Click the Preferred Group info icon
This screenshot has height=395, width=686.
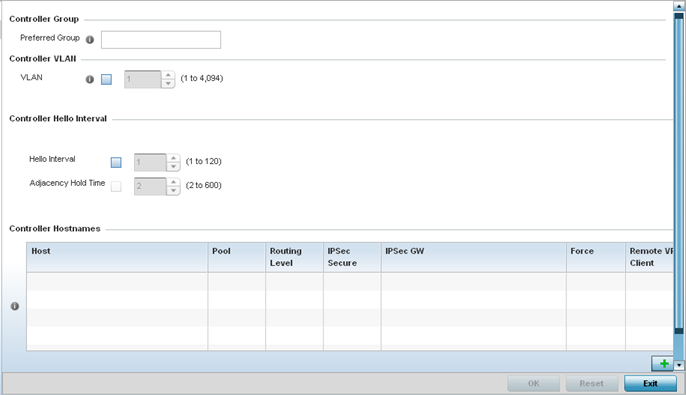(90, 40)
